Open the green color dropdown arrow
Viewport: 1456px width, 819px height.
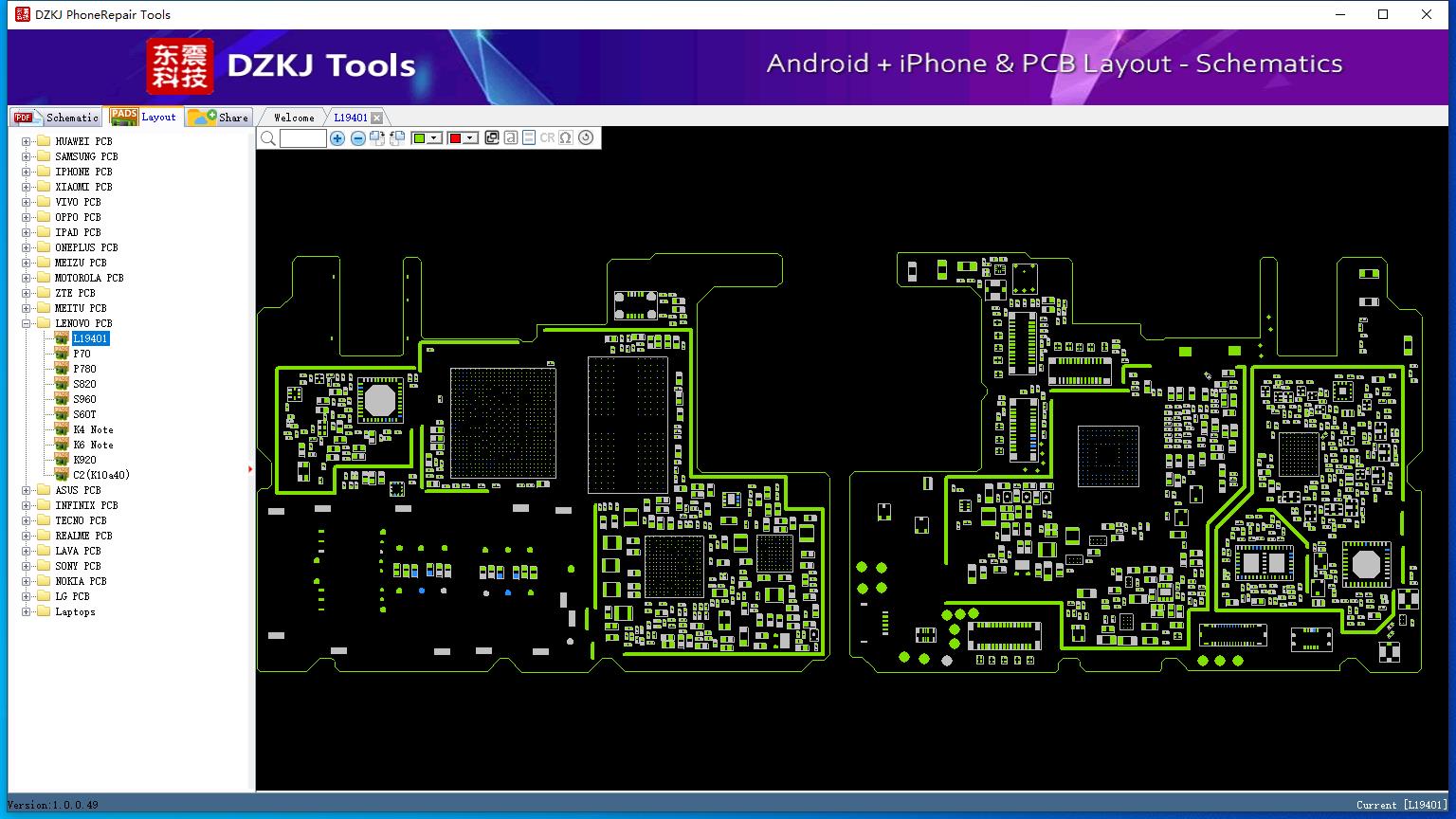pos(434,138)
